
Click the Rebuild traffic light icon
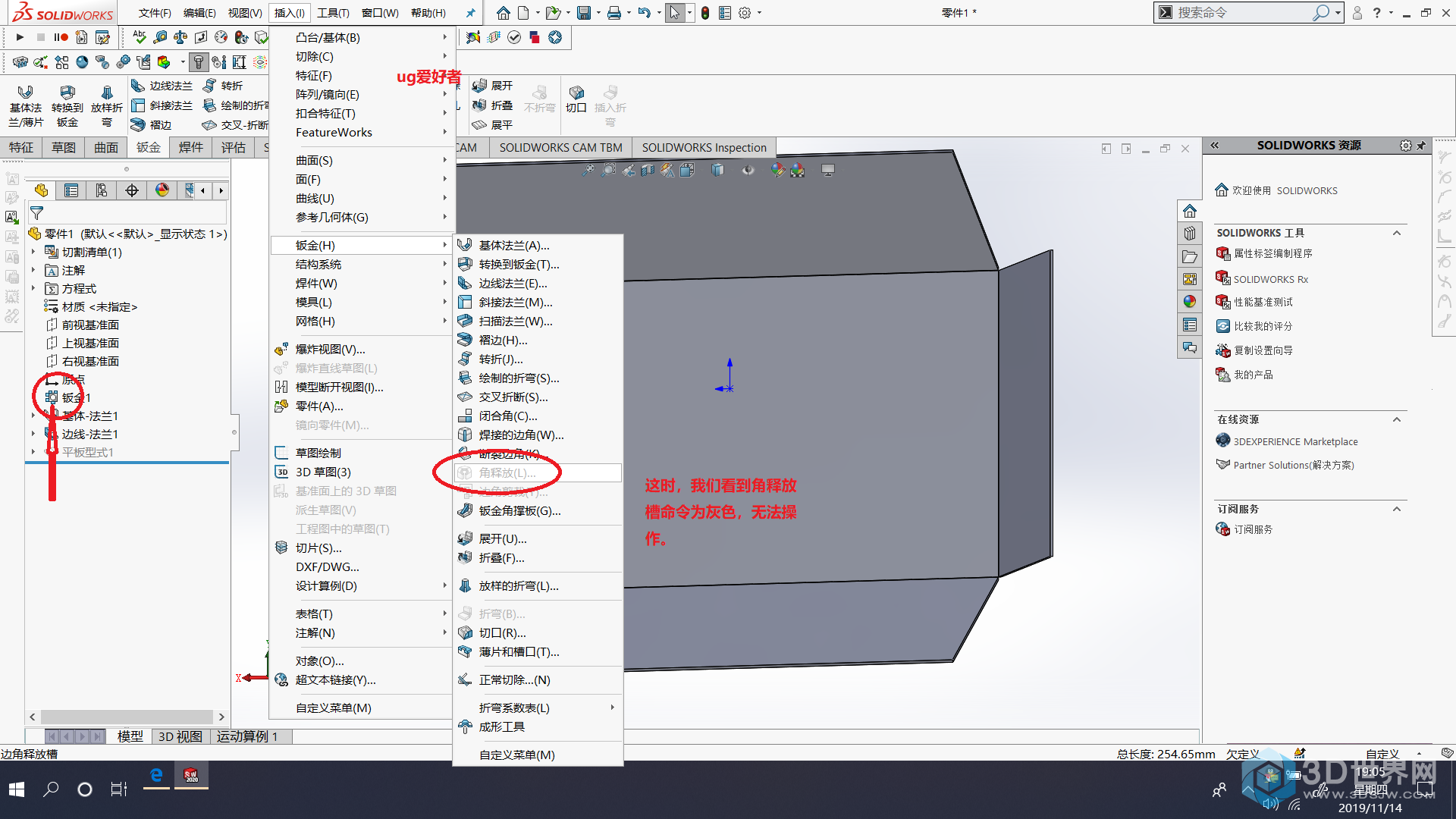tap(704, 13)
